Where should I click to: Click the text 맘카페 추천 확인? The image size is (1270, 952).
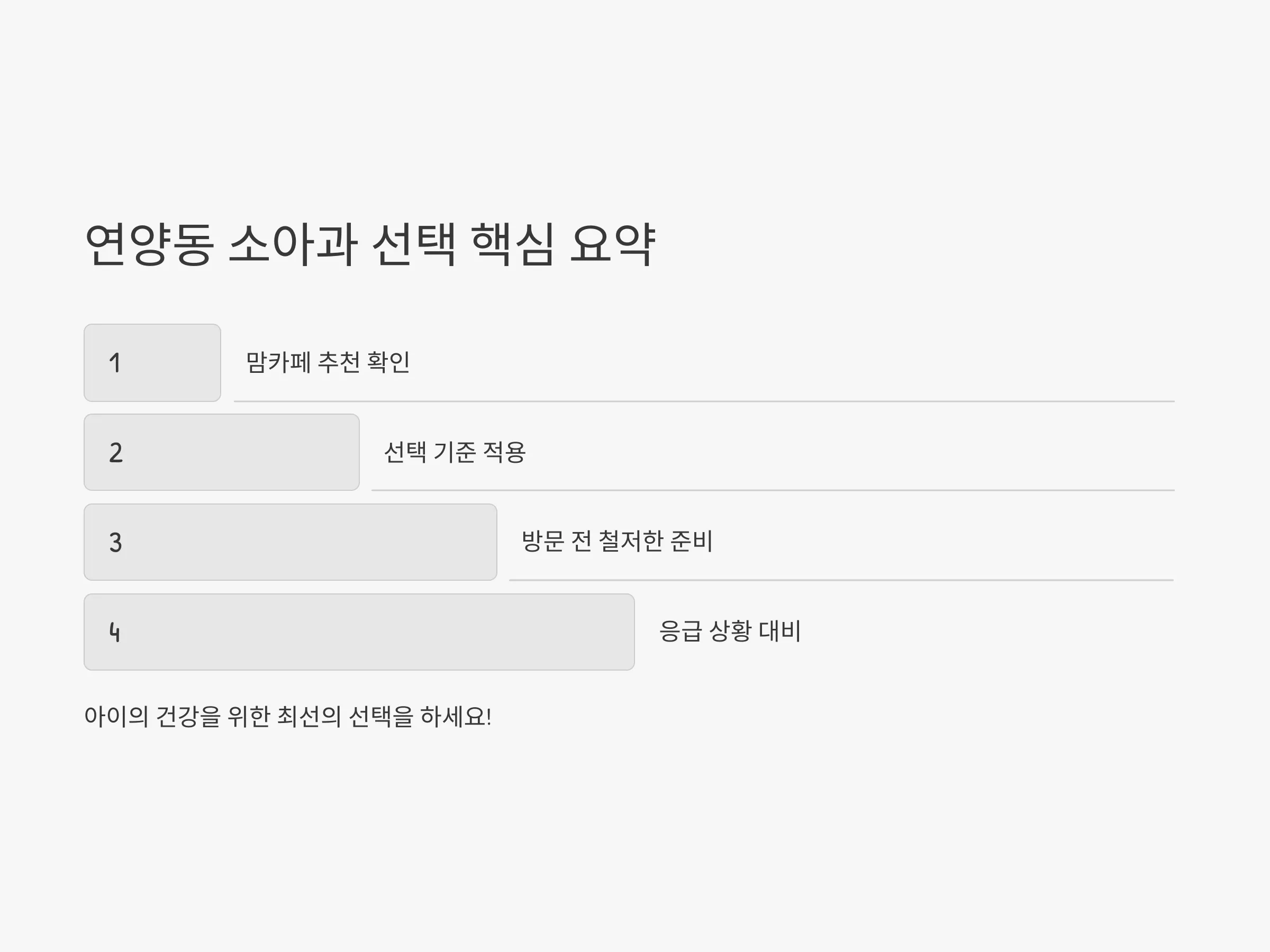coord(328,362)
